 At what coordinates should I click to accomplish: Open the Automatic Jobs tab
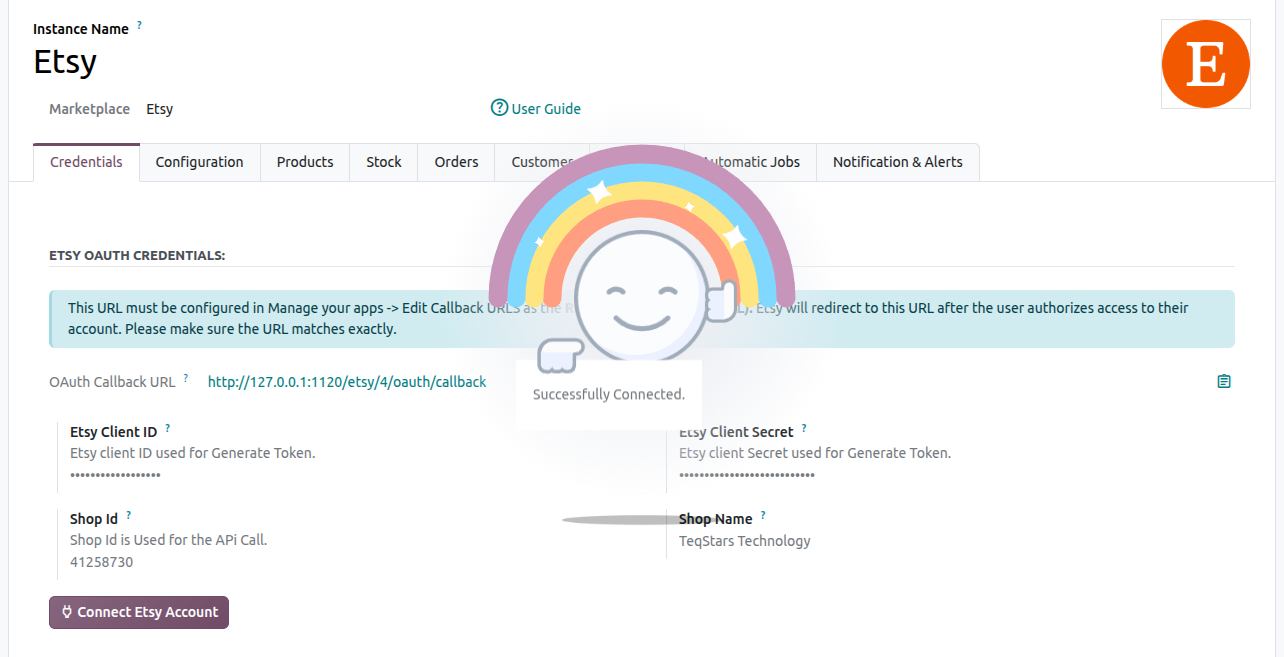click(750, 162)
